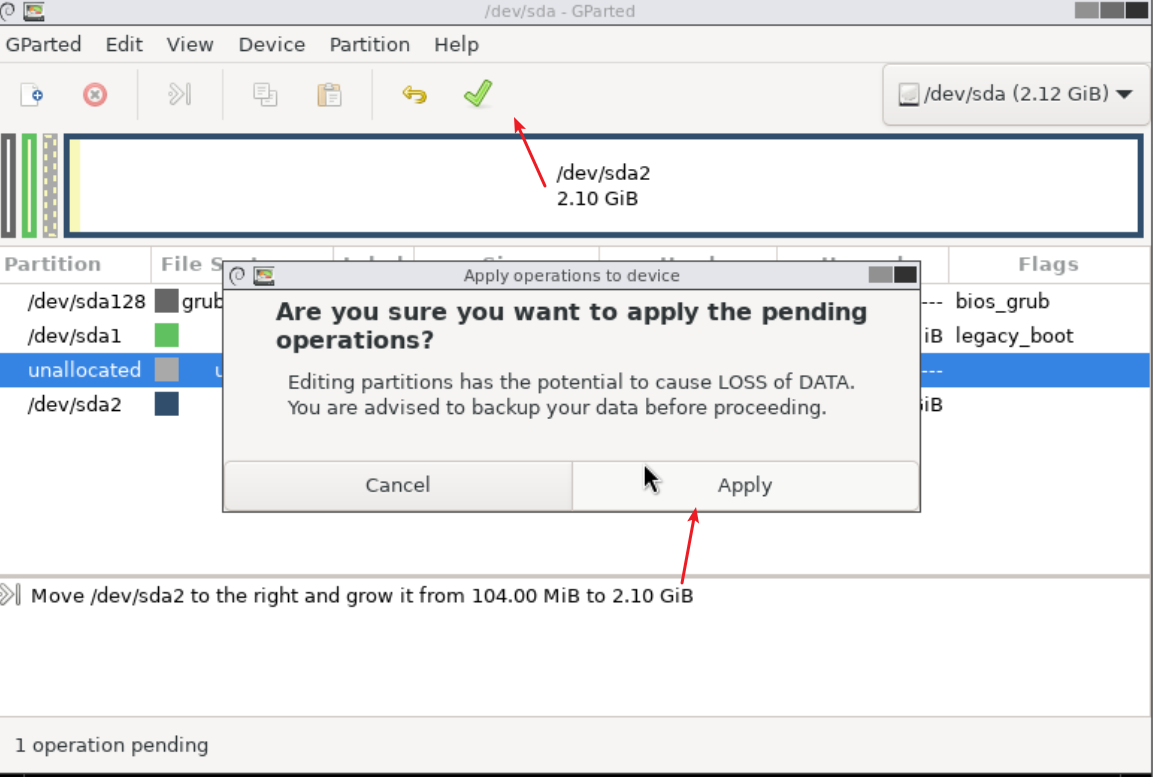The height and width of the screenshot is (777, 1153).
Task: Click the /dev/sda2 block in disk map
Action: click(604, 187)
